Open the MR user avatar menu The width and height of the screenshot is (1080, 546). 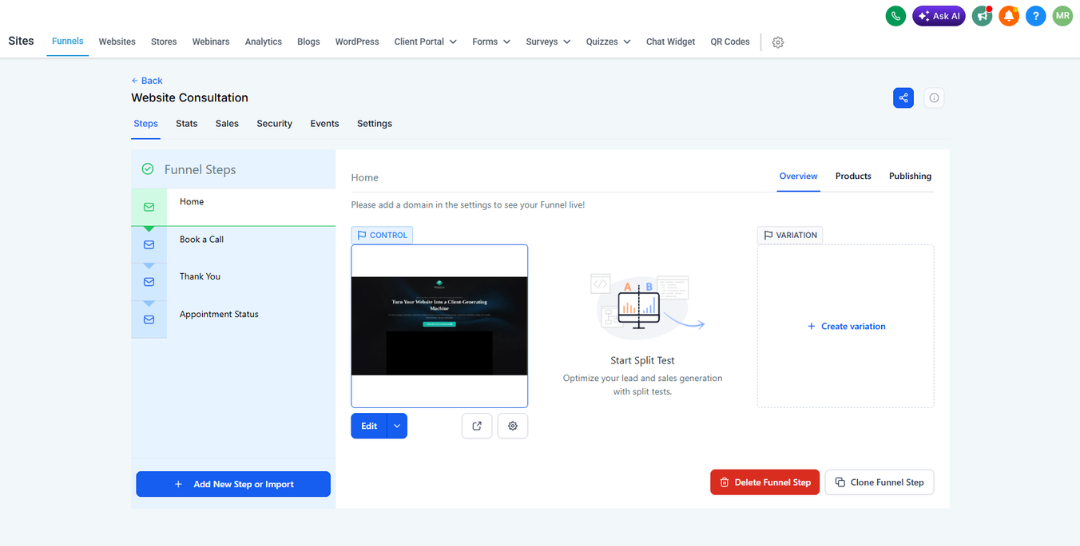1063,16
